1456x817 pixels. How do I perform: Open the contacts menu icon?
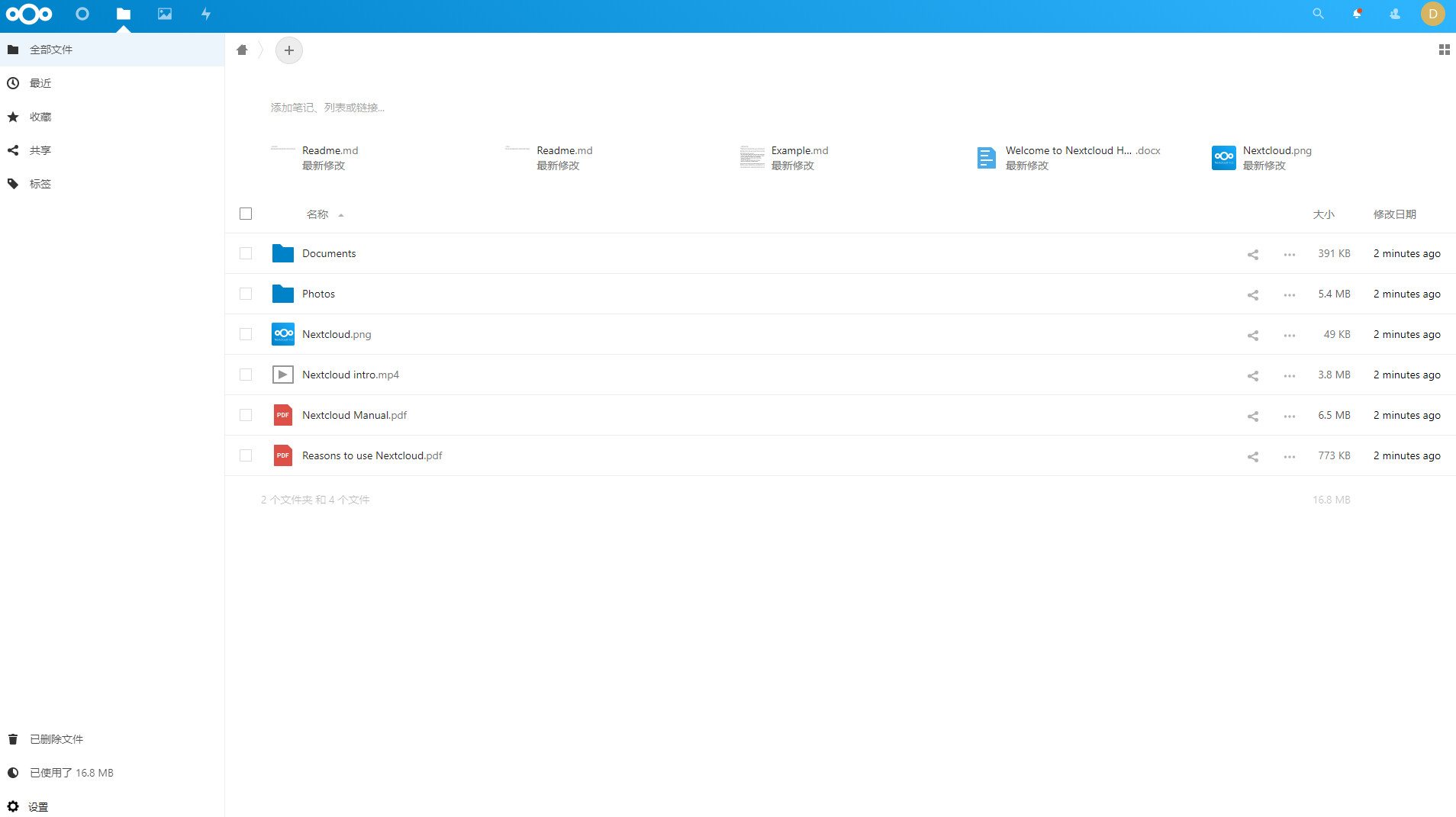[1395, 14]
